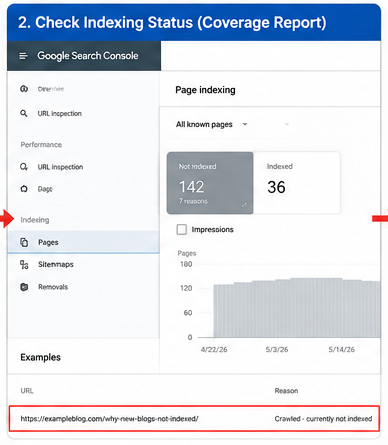This screenshot has width=388, height=445.
Task: Click the Removals icon
Action: [x=24, y=287]
